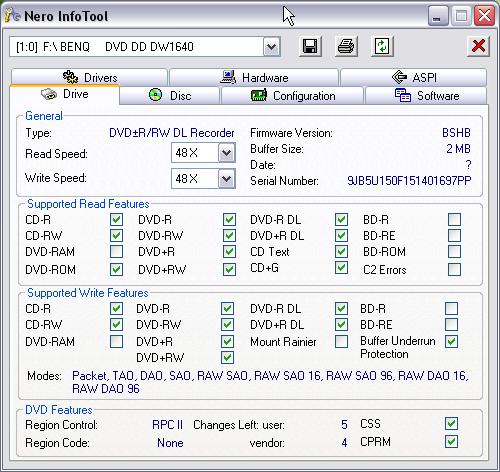
Task: Toggle CD Text checkbox
Action: (341, 252)
